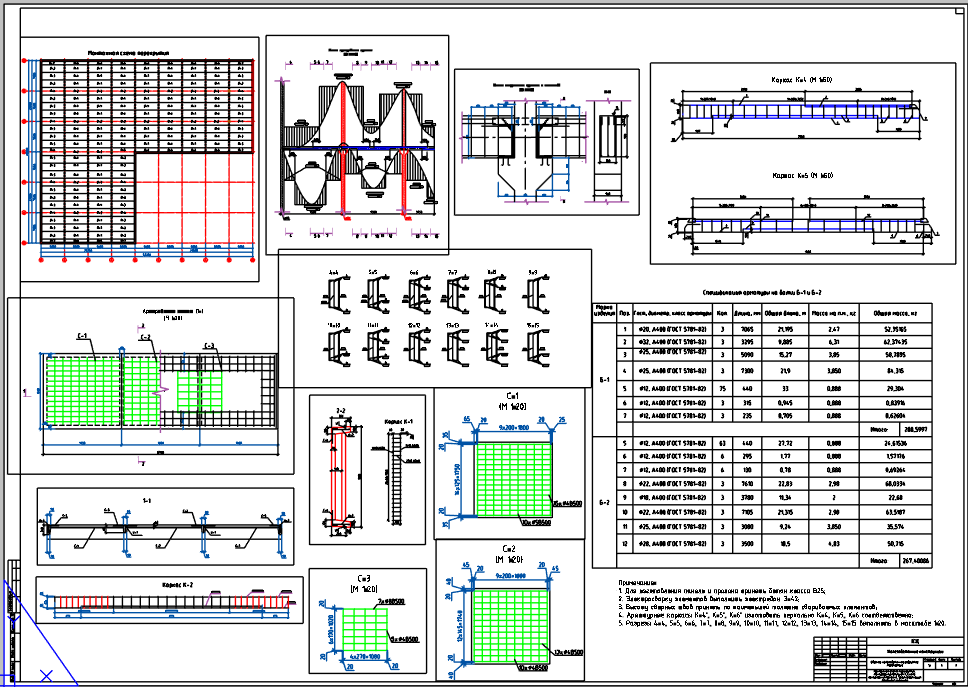This screenshot has height=687, width=968.
Task: Click the total mass value 84,315
Action: tap(895, 371)
